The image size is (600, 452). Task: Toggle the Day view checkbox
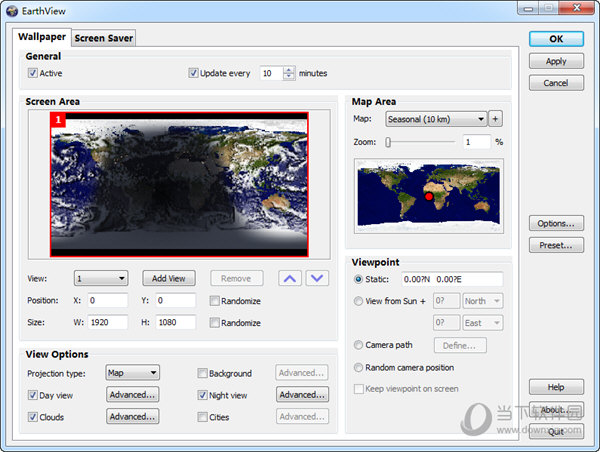tap(33, 395)
